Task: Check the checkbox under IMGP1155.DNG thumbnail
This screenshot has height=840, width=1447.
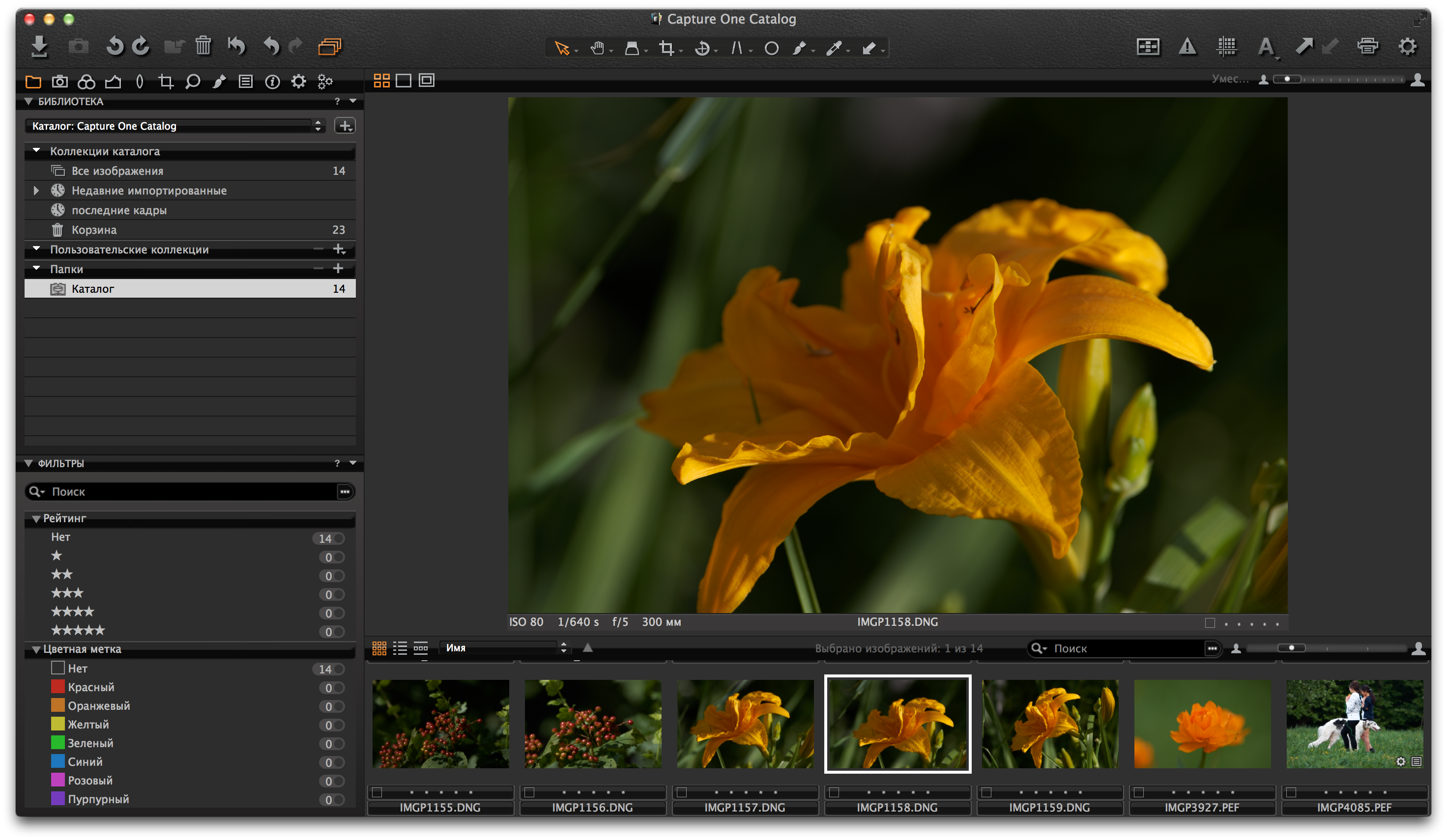Action: tap(377, 792)
